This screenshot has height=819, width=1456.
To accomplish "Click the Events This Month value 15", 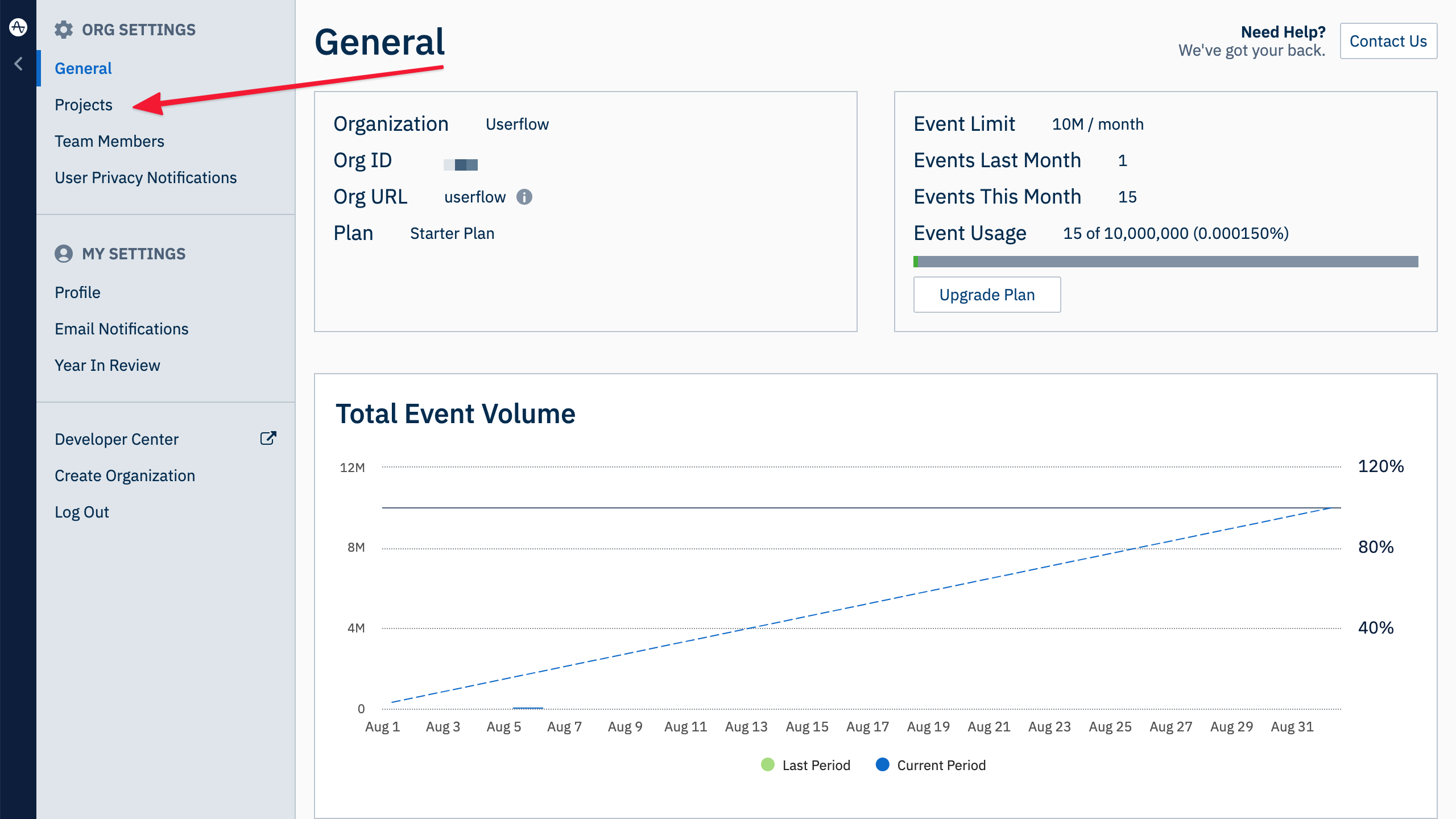I will (x=1127, y=197).
